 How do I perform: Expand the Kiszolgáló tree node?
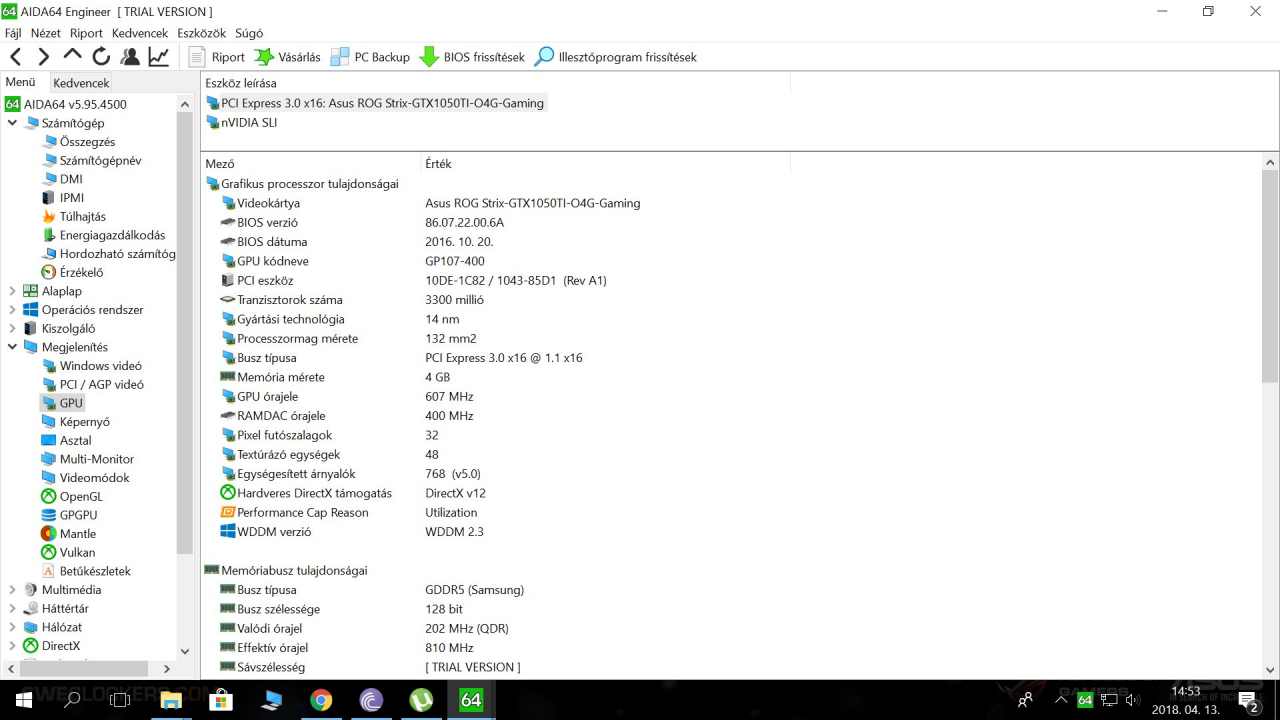click(x=12, y=328)
